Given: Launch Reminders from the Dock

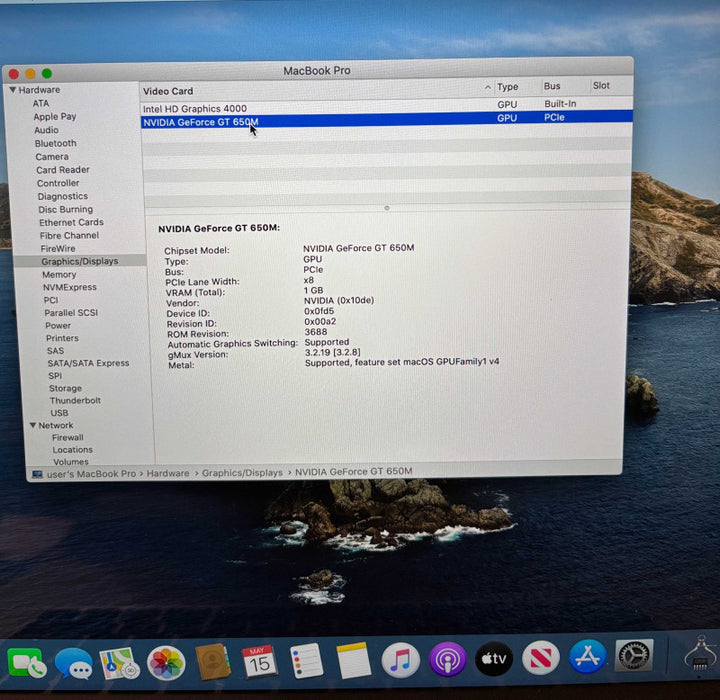Looking at the screenshot, I should click(x=307, y=660).
